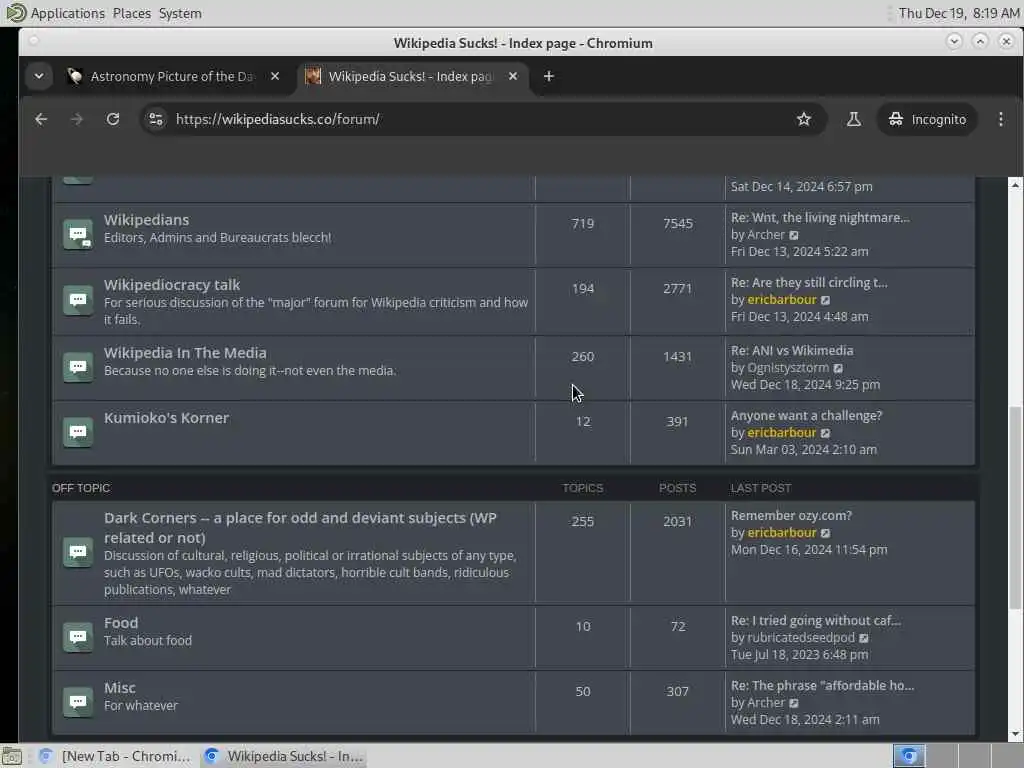
Task: View site information icon in address bar
Action: (x=156, y=119)
